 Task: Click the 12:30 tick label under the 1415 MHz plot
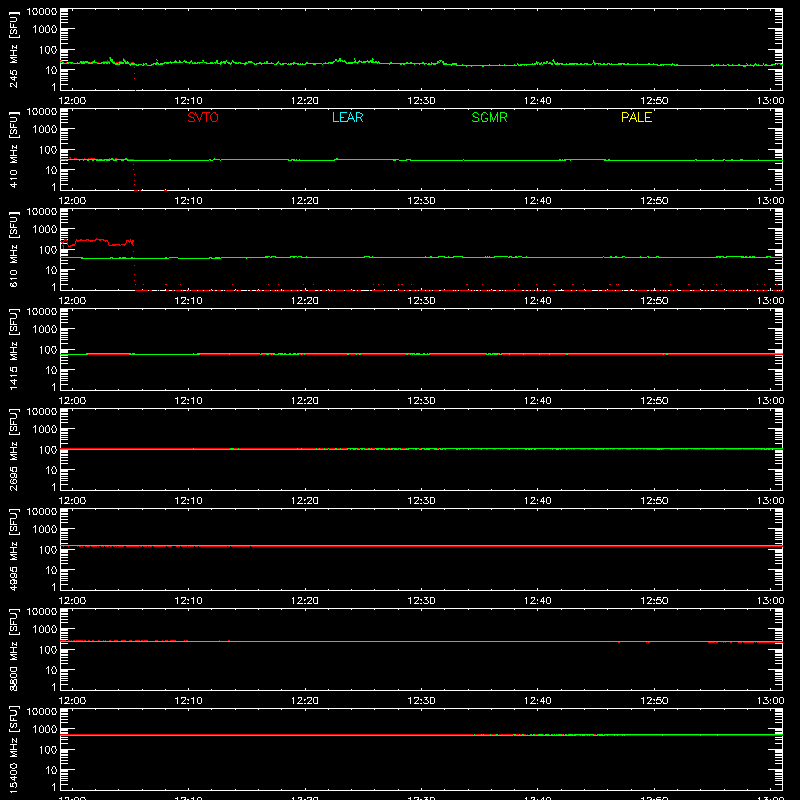[421, 401]
